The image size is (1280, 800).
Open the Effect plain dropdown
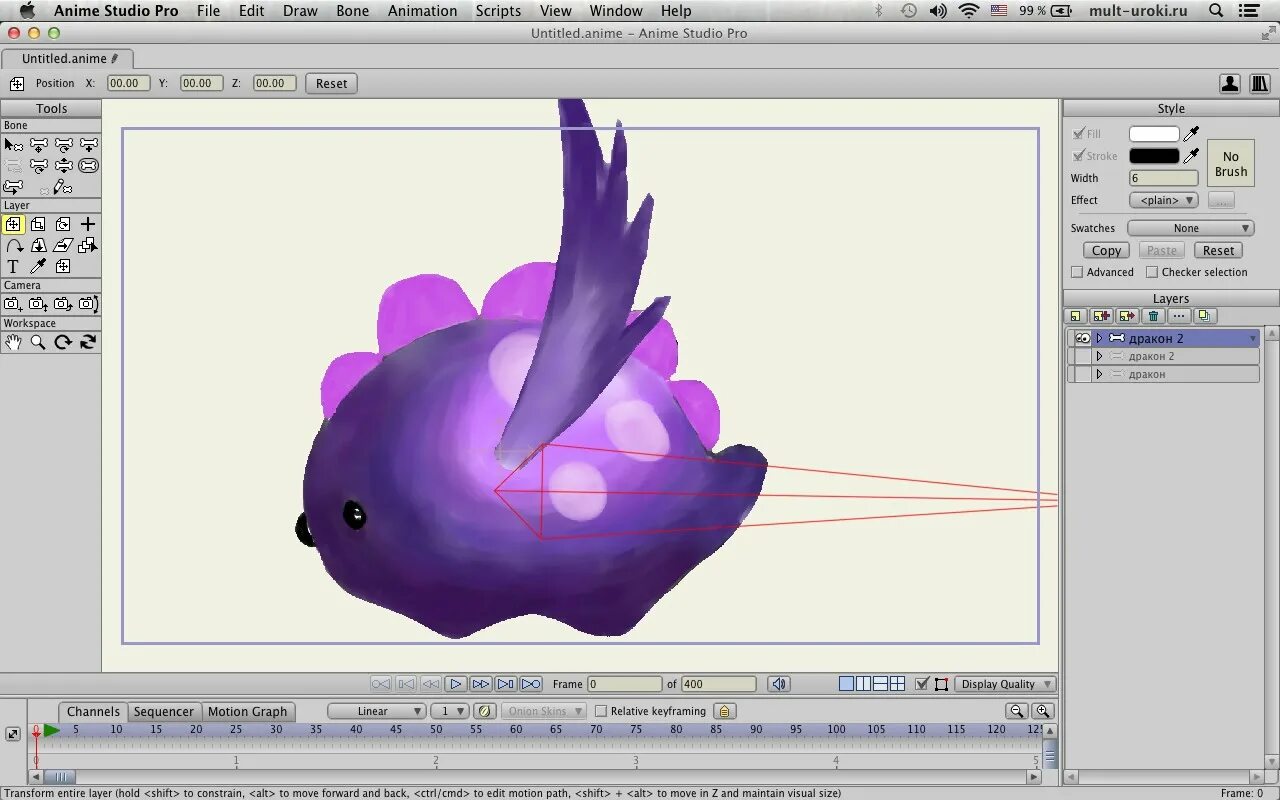point(1163,200)
